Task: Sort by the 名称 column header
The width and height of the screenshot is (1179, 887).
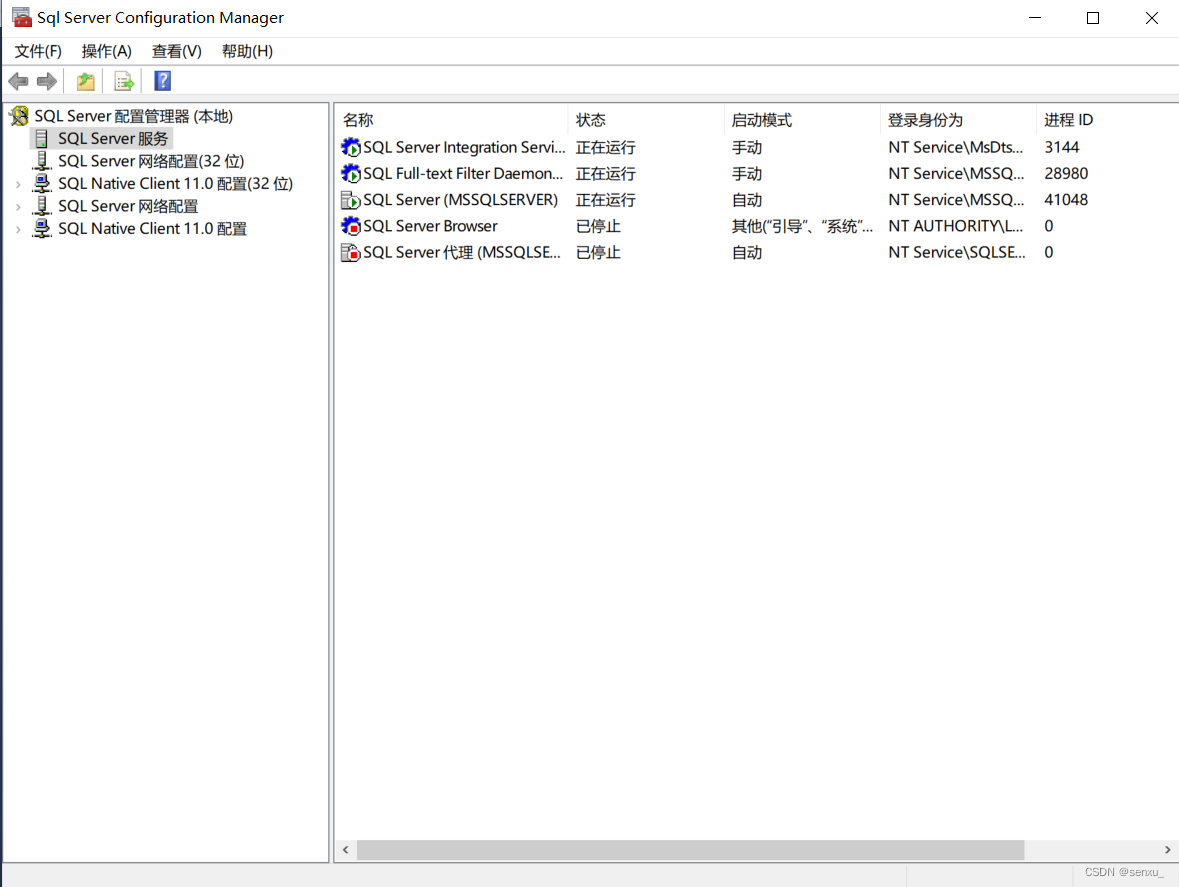Action: [x=451, y=120]
